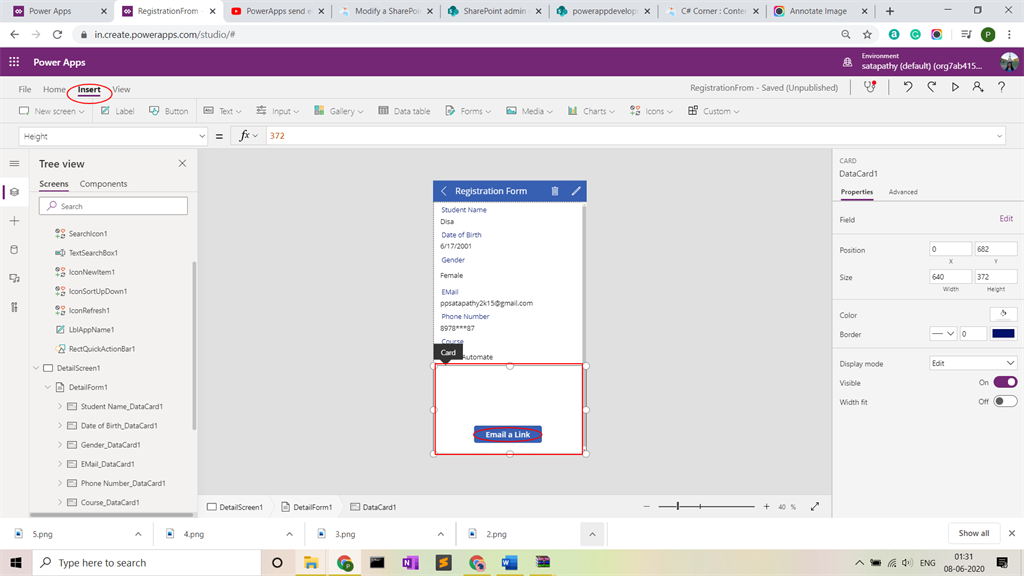Open the Insert menu in the menu bar
This screenshot has width=1024, height=576.
click(88, 88)
